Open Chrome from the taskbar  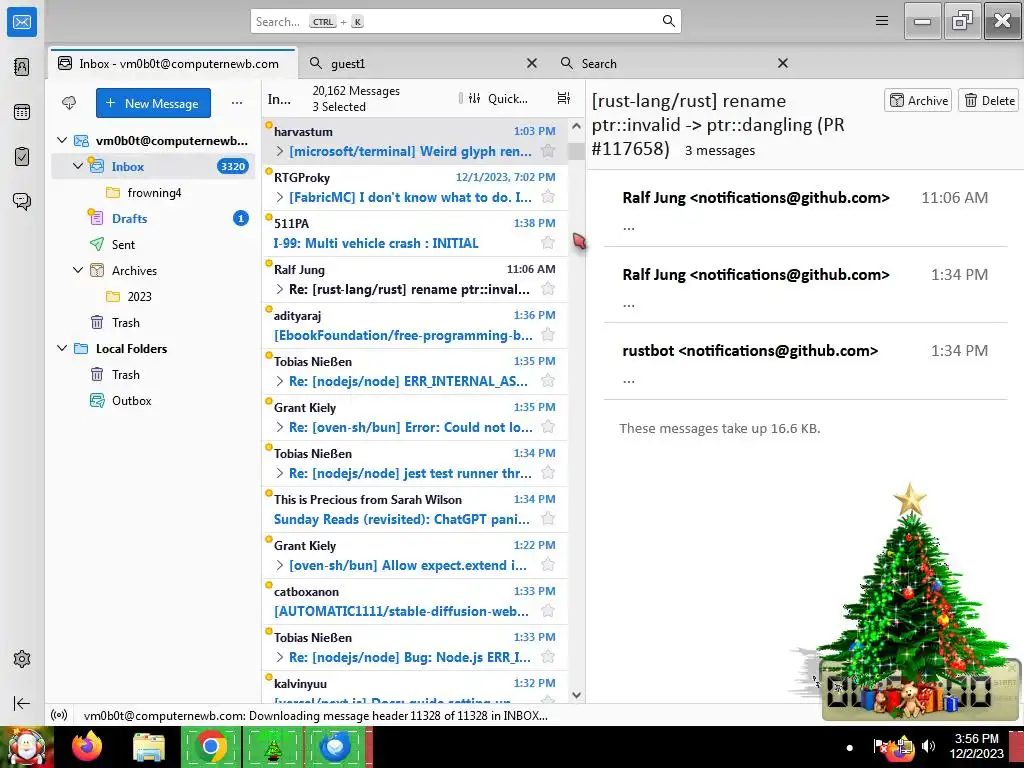(210, 746)
